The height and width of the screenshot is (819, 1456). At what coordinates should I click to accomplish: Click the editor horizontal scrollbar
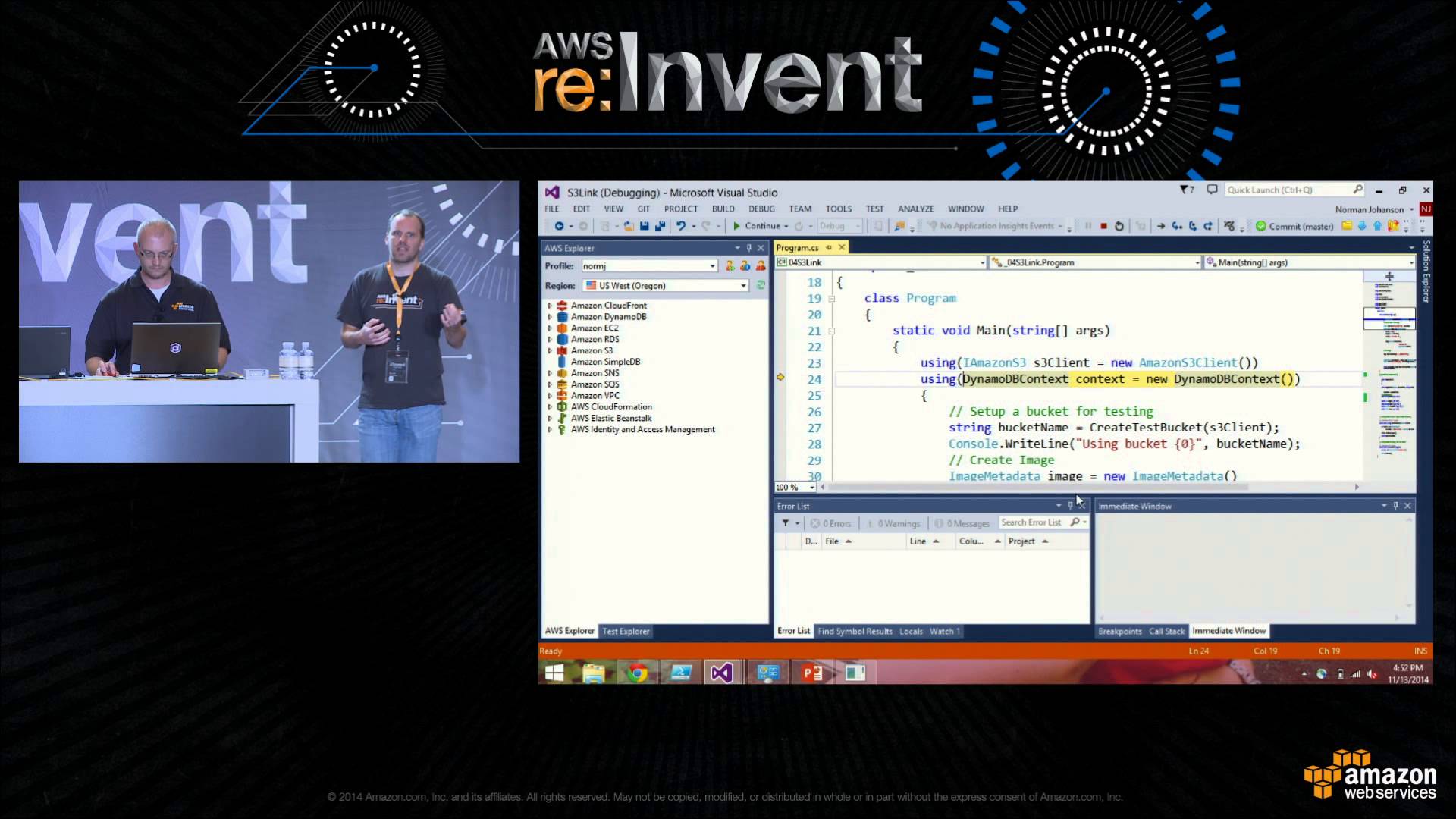point(1088,487)
